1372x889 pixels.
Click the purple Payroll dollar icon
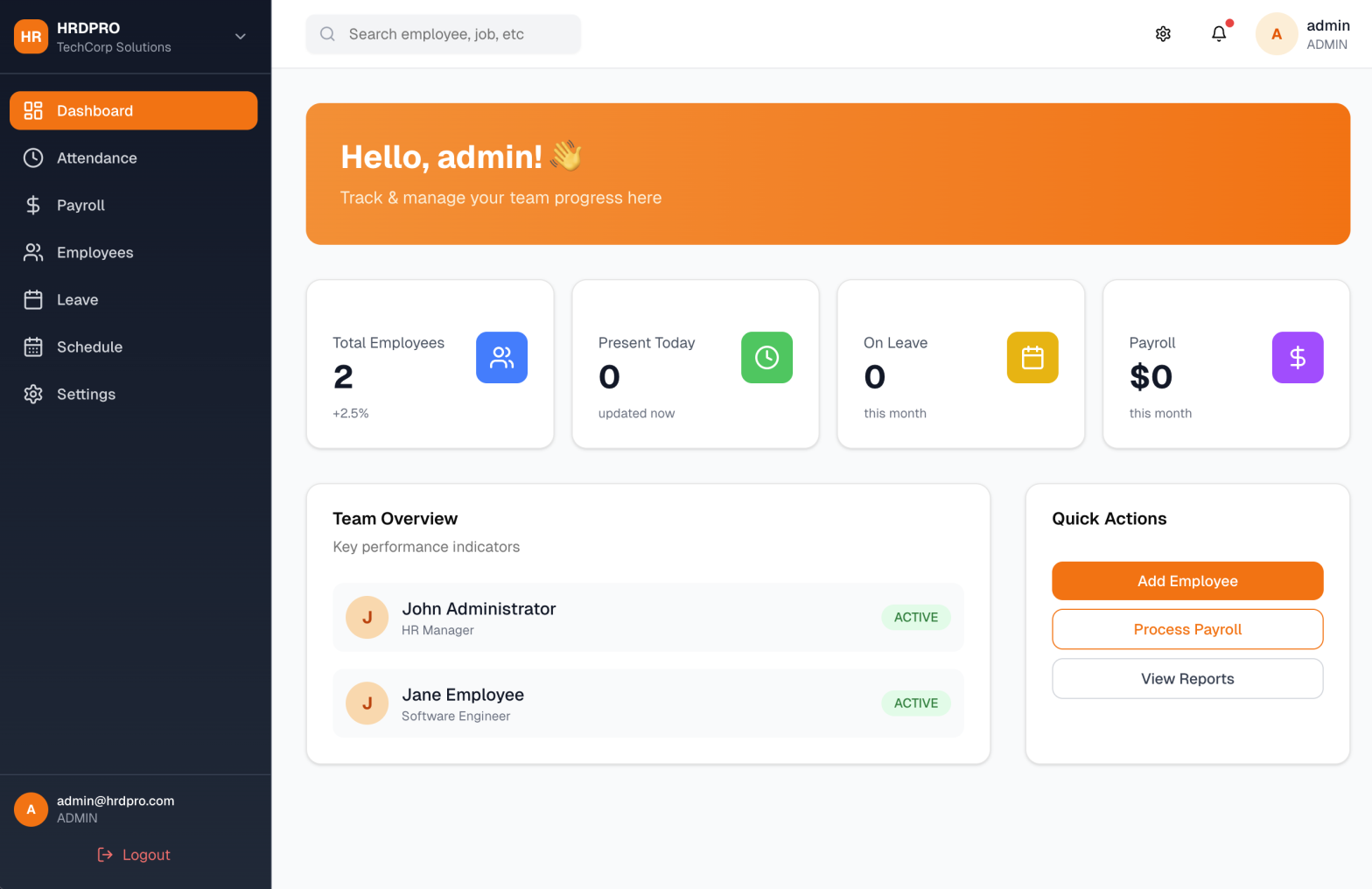pos(1297,357)
